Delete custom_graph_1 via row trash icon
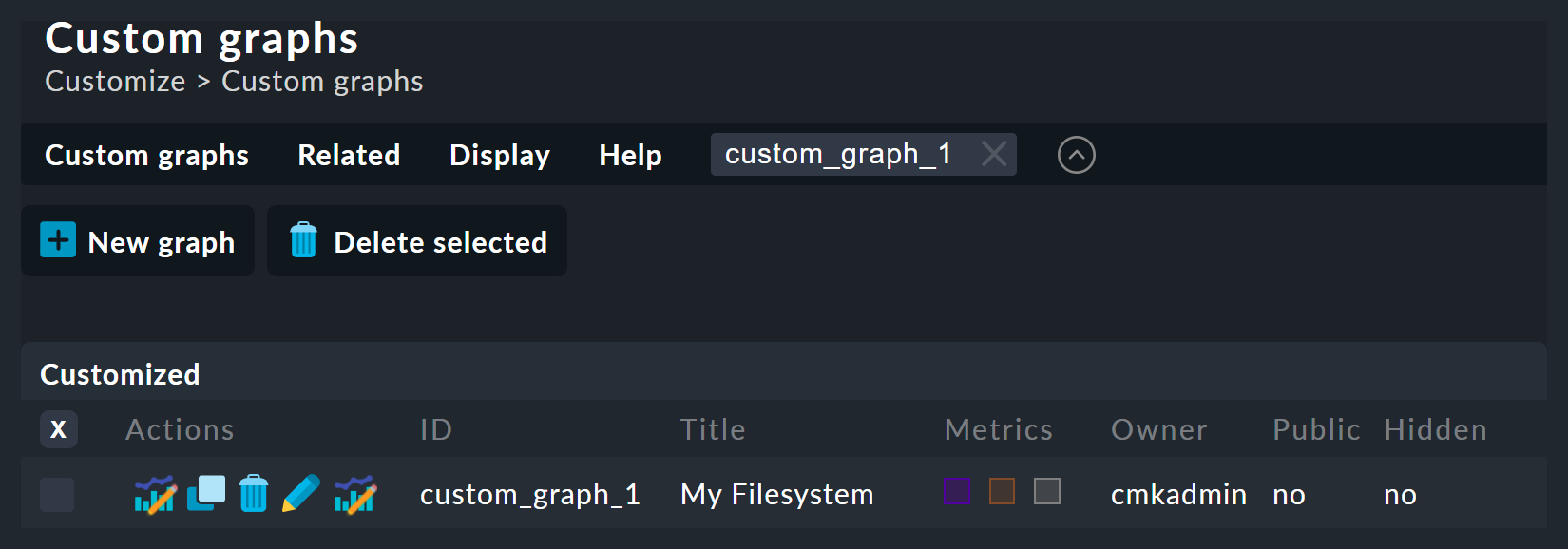 (x=254, y=494)
